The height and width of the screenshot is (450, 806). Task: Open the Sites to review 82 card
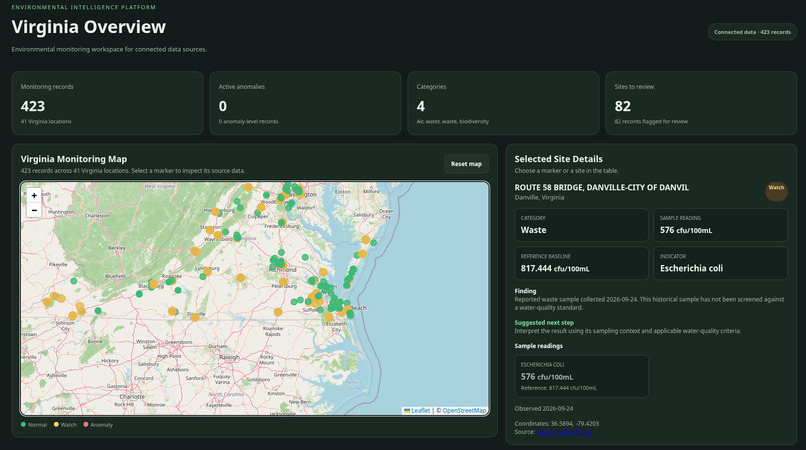(x=701, y=103)
